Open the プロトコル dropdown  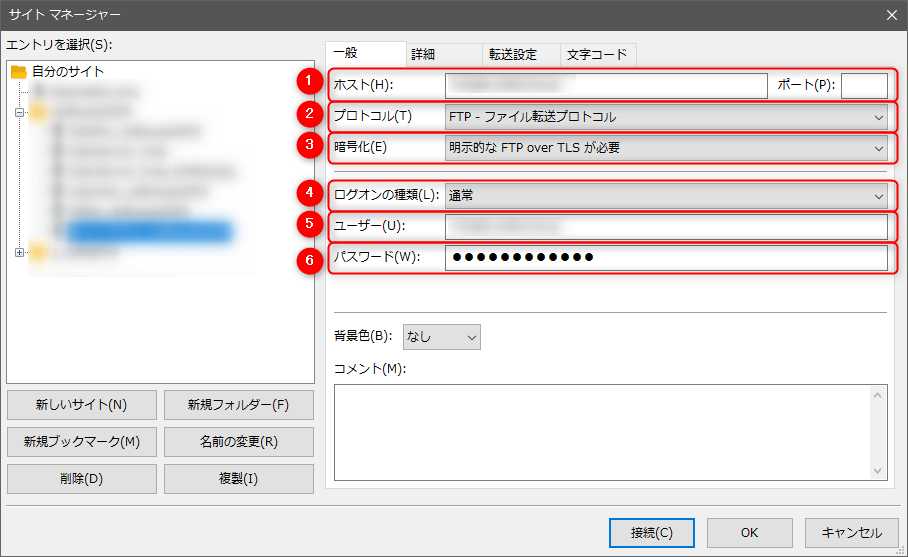point(665,116)
